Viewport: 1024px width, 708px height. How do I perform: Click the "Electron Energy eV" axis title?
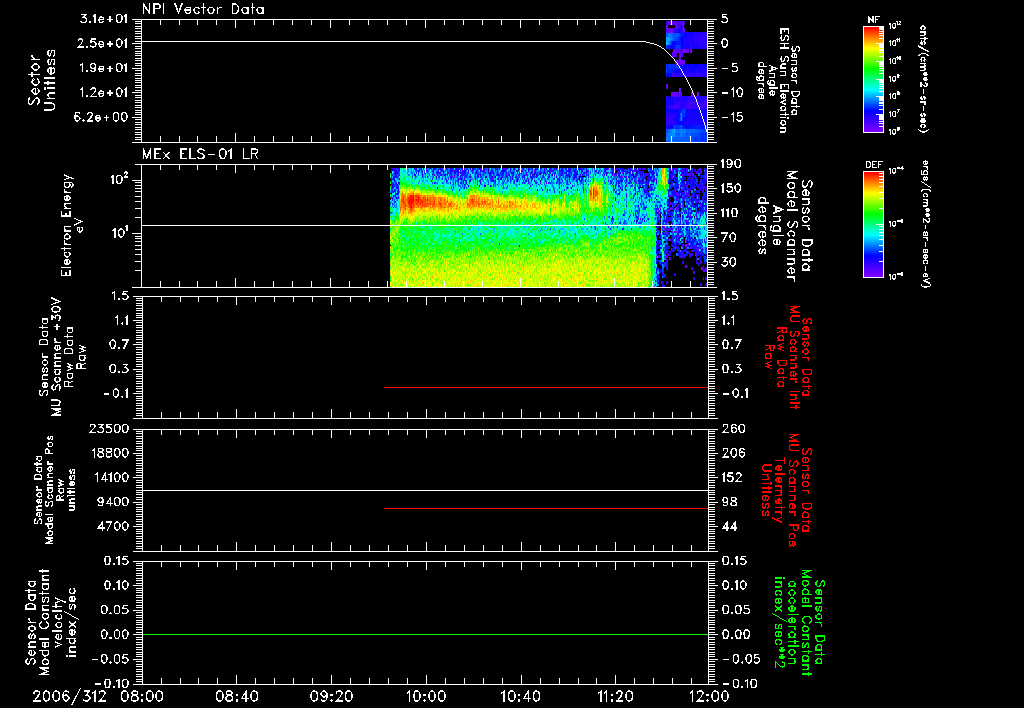point(73,226)
